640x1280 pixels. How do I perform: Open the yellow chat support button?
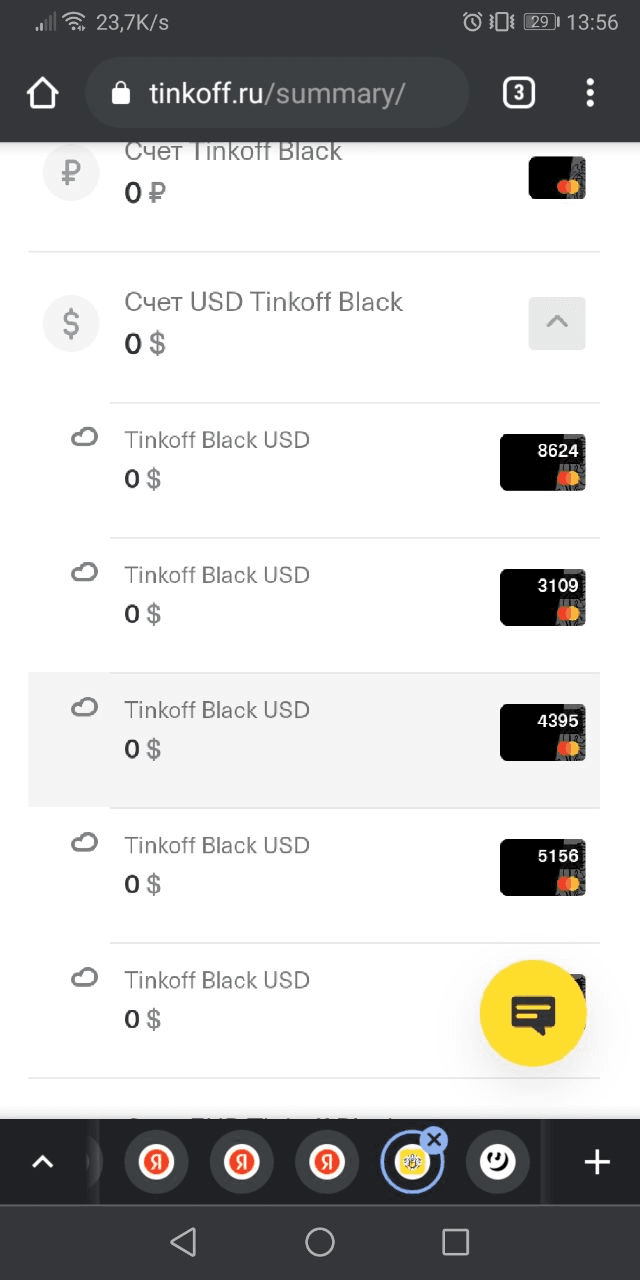(533, 1013)
